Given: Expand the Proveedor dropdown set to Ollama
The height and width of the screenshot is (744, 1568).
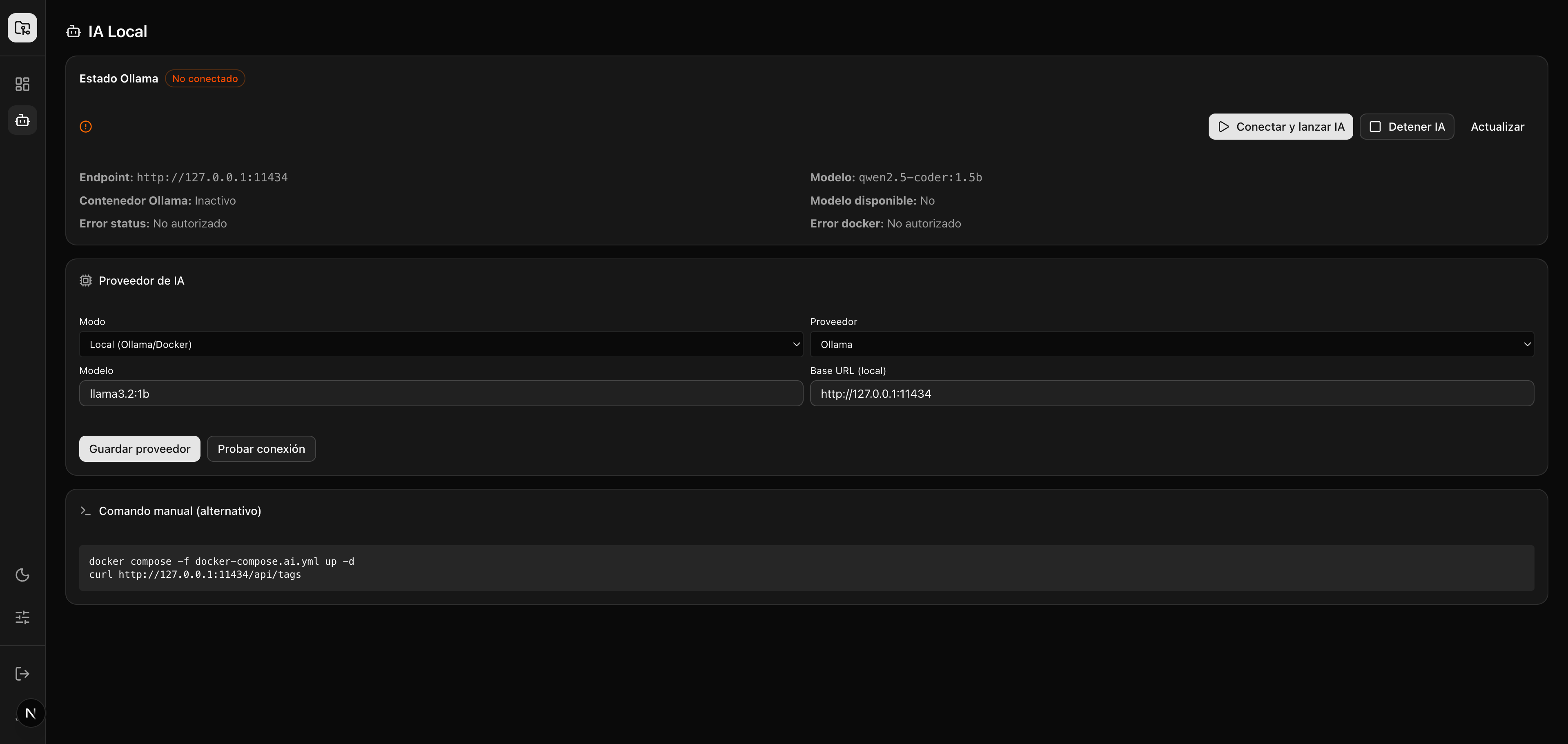Looking at the screenshot, I should (1171, 345).
